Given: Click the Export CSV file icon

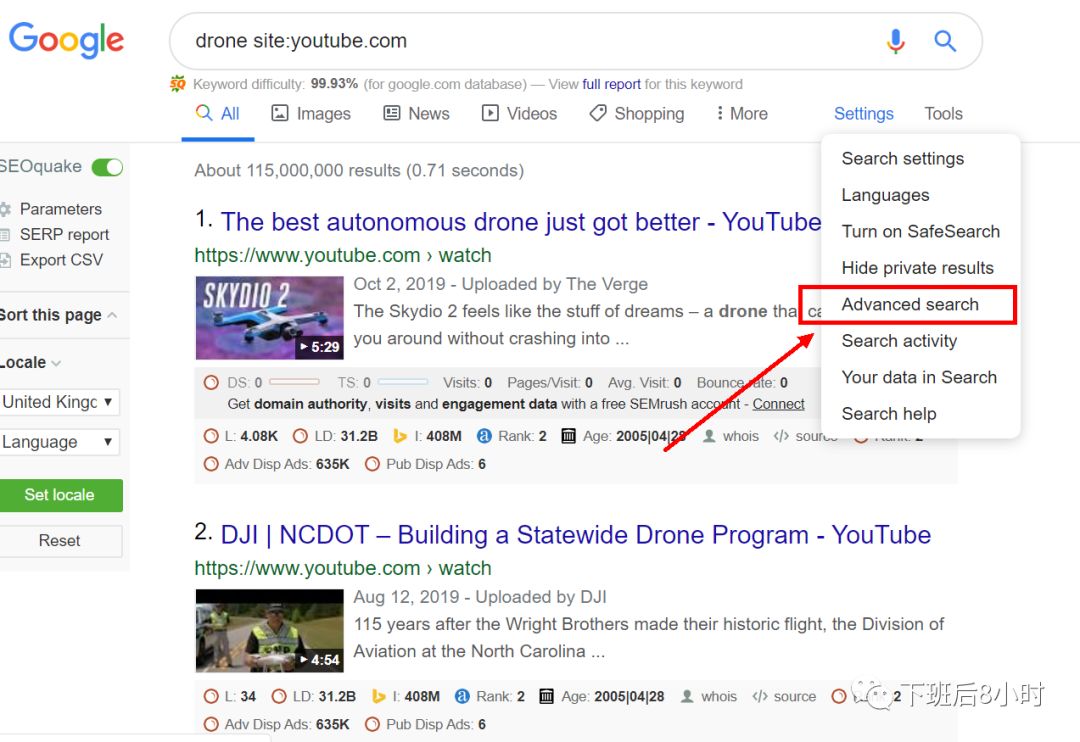Looking at the screenshot, I should pyautogui.click(x=6, y=260).
